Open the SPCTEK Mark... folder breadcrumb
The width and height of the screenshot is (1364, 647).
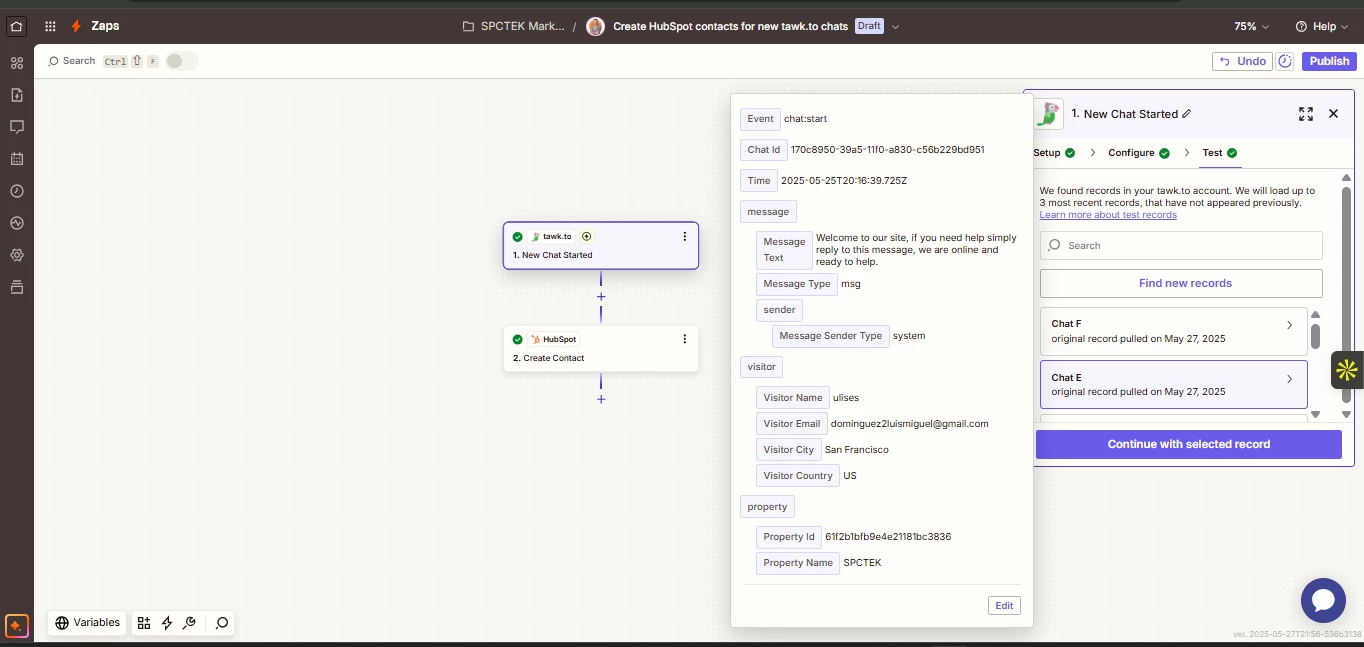pyautogui.click(x=514, y=27)
